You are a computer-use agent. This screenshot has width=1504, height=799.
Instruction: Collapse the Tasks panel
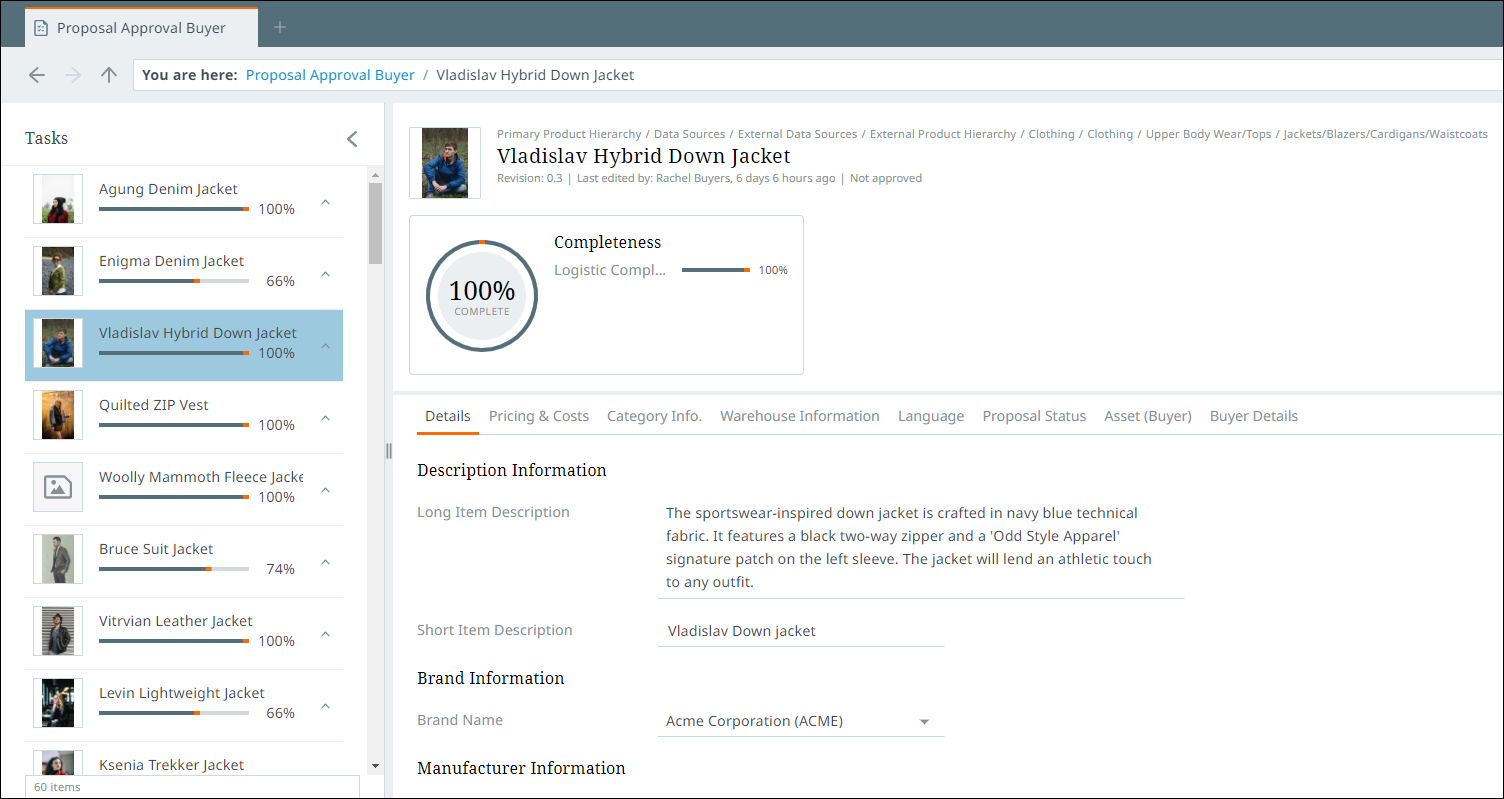(x=352, y=139)
